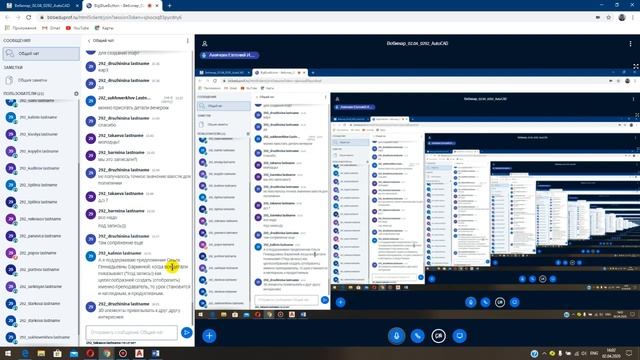640x360 pixels.
Task: Click the talking indicator for Ашихмин Евгений
Action: point(230,55)
